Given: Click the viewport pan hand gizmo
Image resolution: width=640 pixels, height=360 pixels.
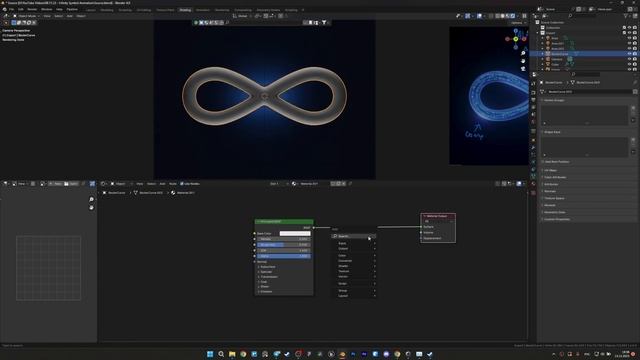Looking at the screenshot, I should tap(523, 61).
